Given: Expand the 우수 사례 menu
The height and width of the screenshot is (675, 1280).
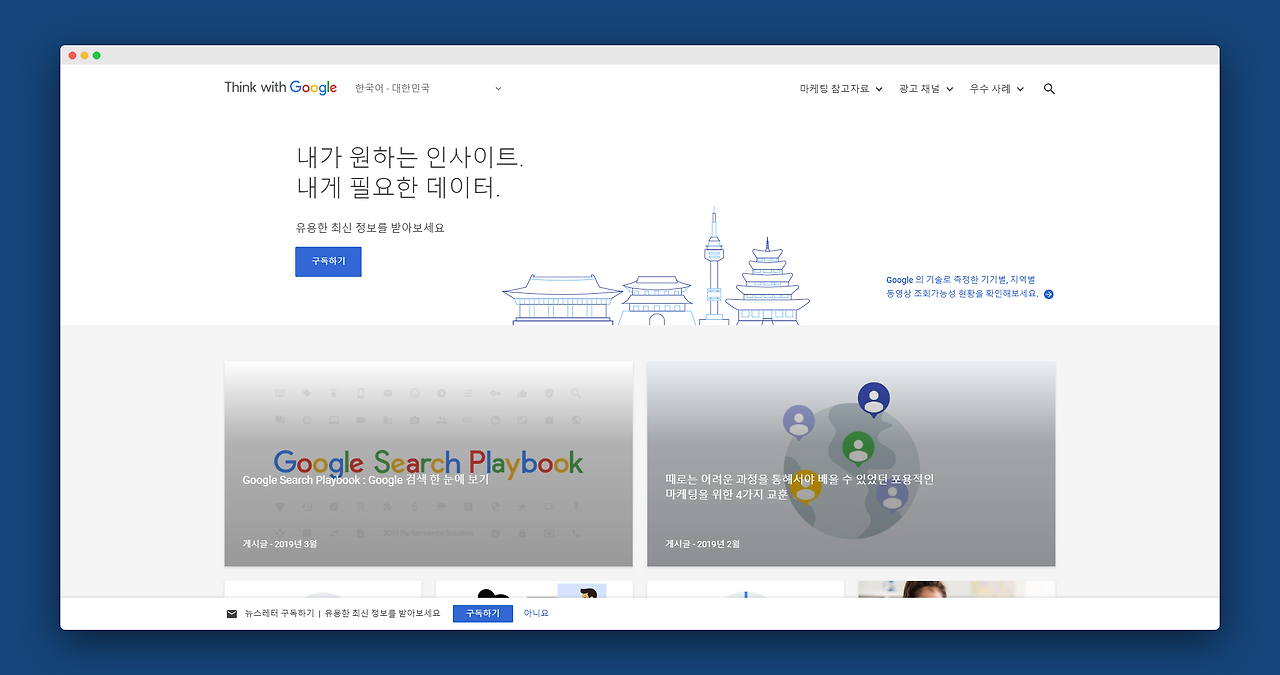Looking at the screenshot, I should (x=996, y=89).
